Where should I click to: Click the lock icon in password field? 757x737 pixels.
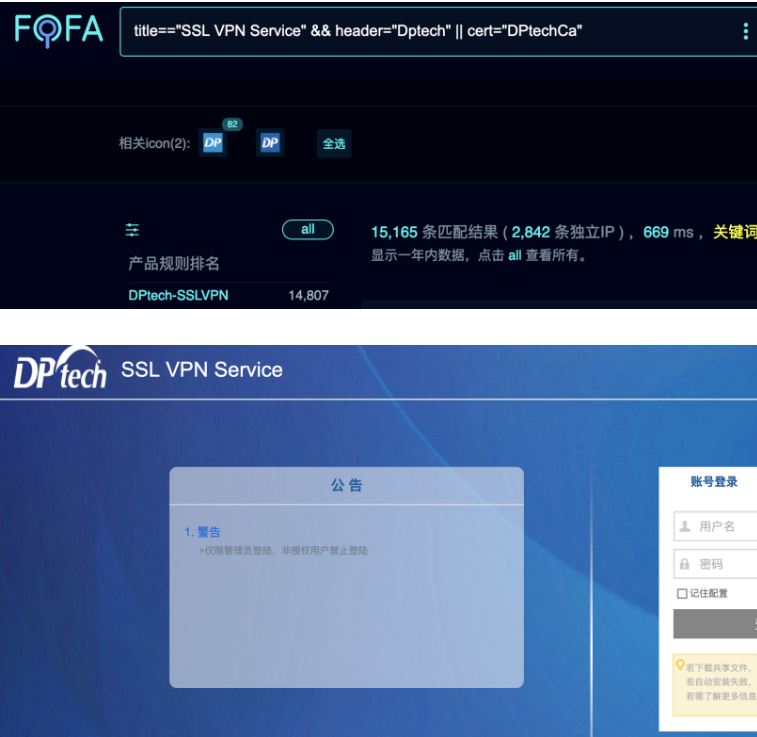685,564
